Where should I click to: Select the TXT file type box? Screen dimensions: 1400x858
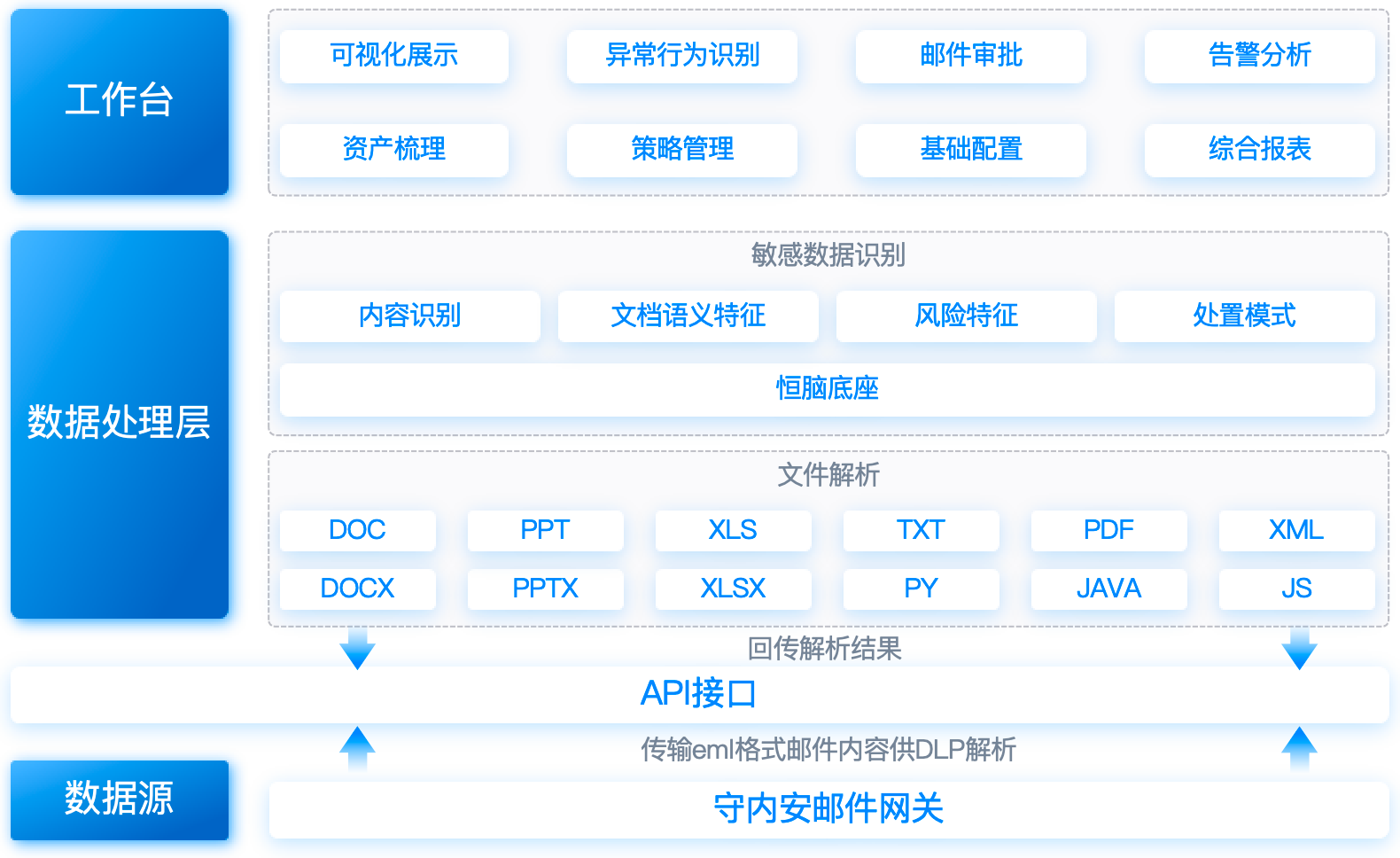pos(922,531)
